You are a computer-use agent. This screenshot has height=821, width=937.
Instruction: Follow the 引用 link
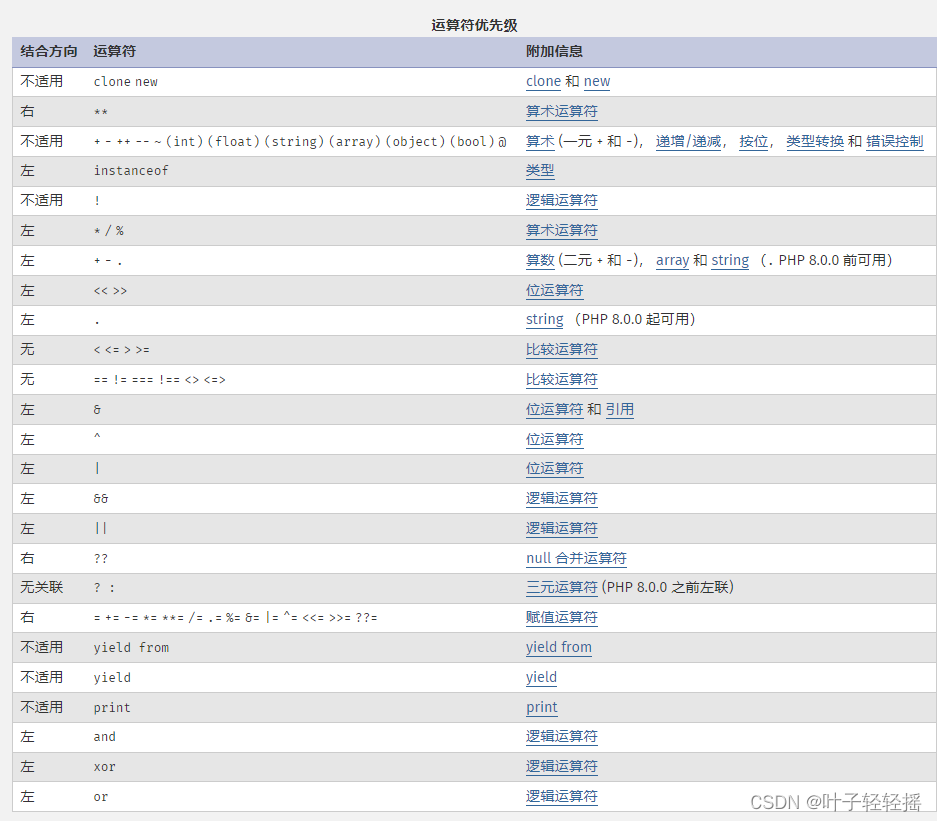pos(620,409)
